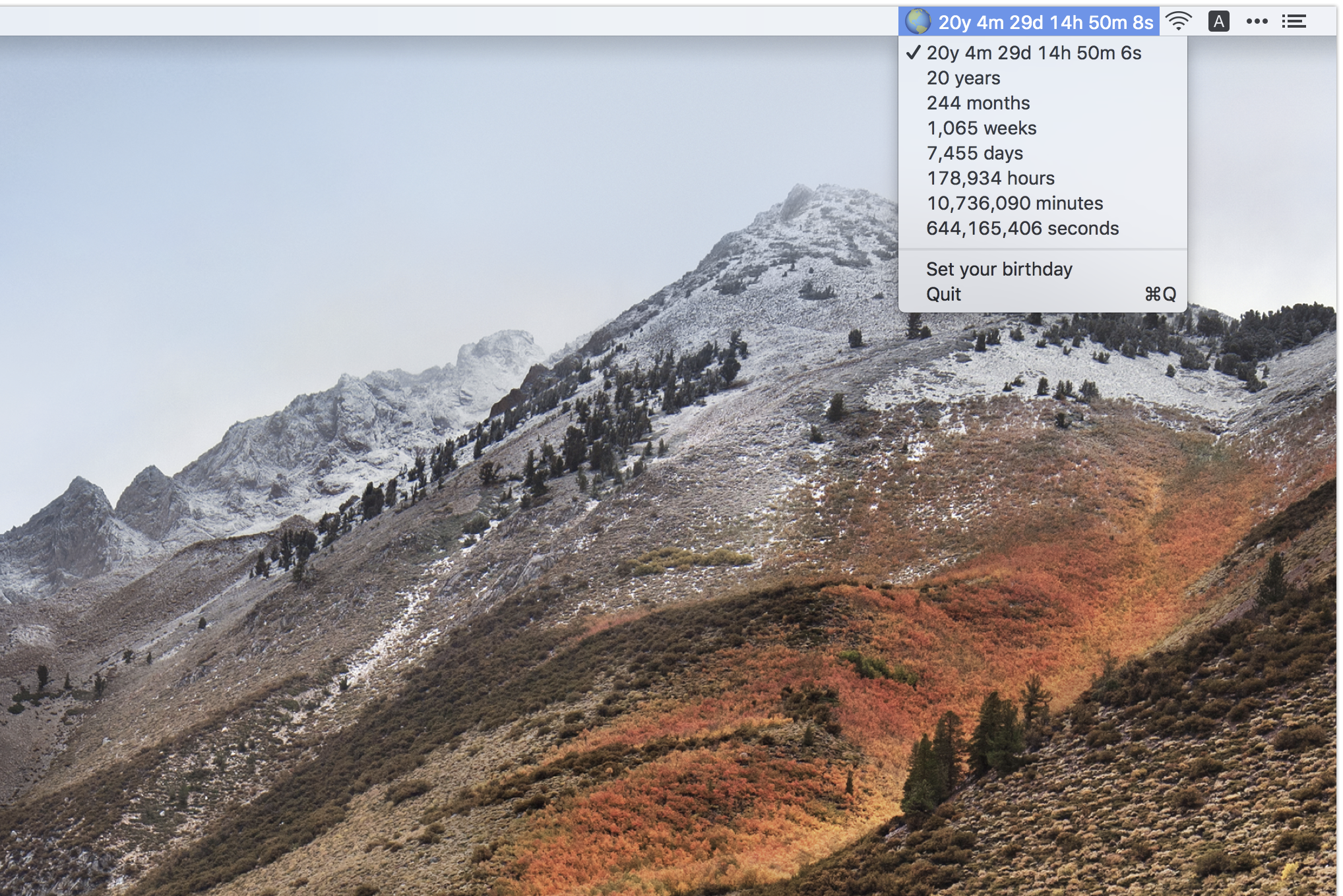Quit the app from the menu
The image size is (1343, 896).
pos(943,294)
